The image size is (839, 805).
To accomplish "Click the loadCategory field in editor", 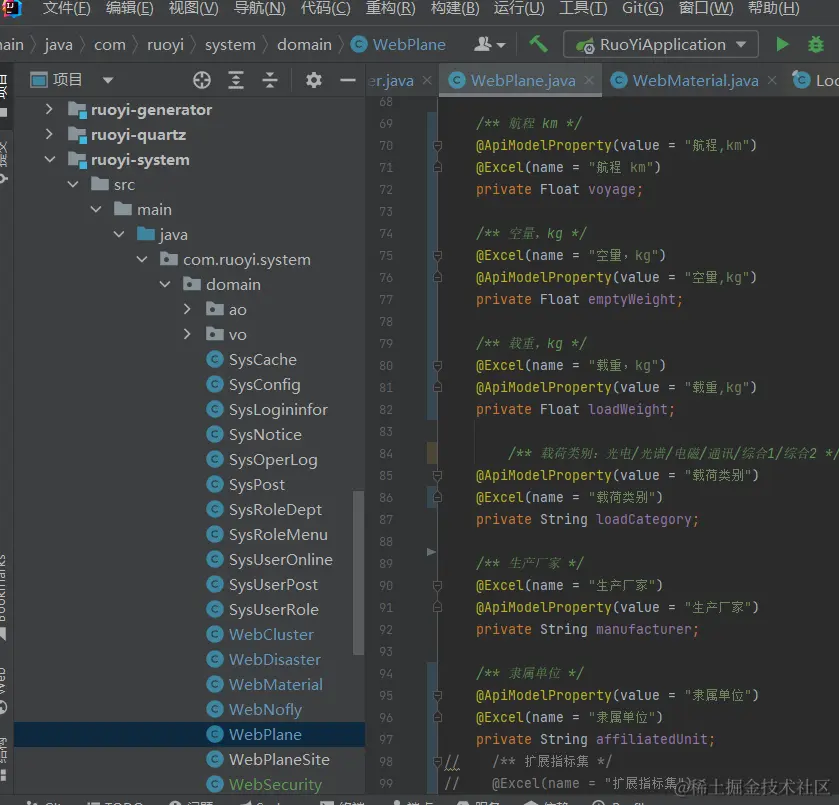I will click(x=644, y=519).
